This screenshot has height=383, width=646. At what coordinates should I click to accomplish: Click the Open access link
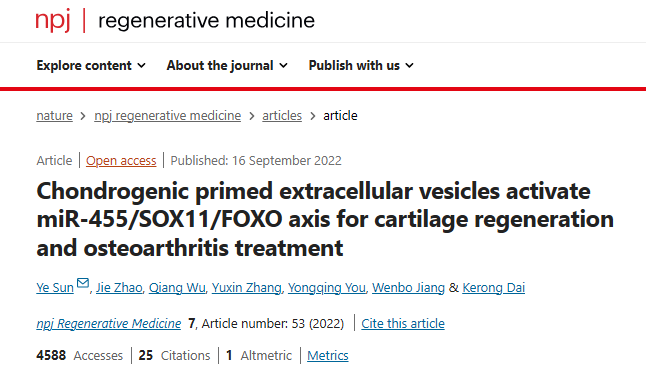pyautogui.click(x=121, y=161)
